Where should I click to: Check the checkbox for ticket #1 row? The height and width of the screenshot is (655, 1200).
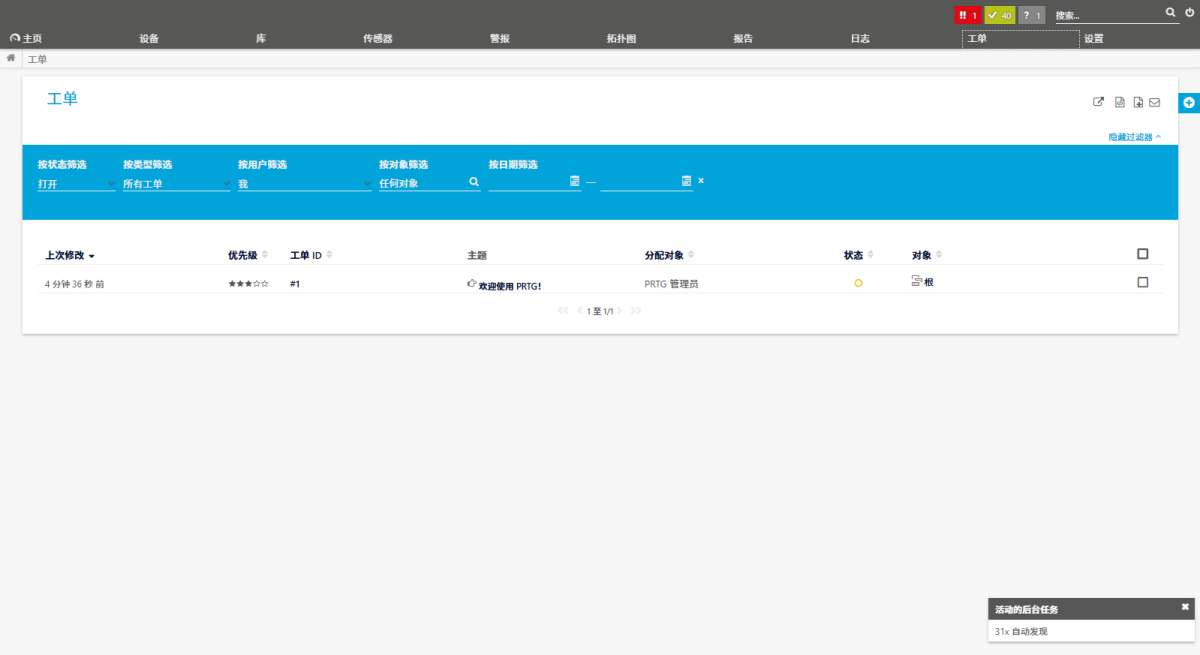click(x=1143, y=282)
